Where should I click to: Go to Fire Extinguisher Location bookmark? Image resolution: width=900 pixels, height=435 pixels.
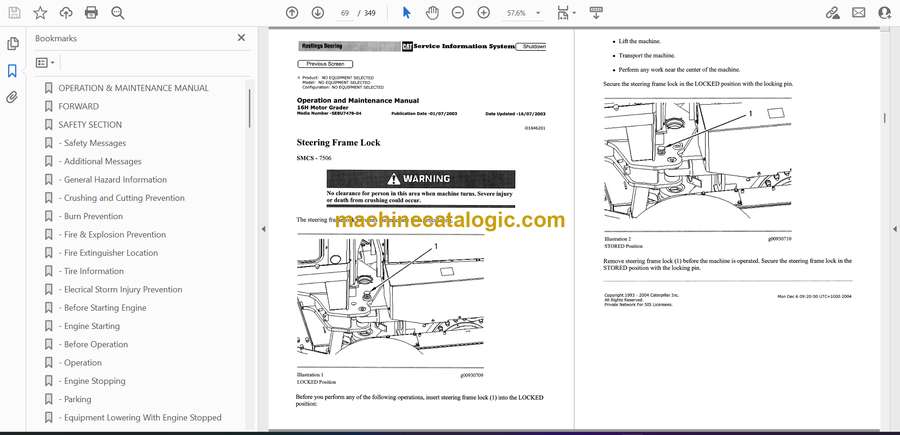108,253
